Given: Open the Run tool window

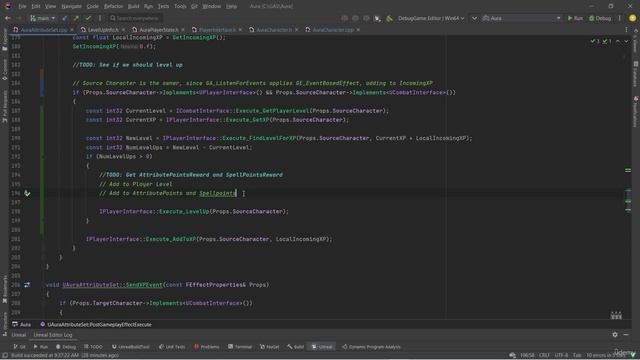Looking at the screenshot, I should point(41,347).
